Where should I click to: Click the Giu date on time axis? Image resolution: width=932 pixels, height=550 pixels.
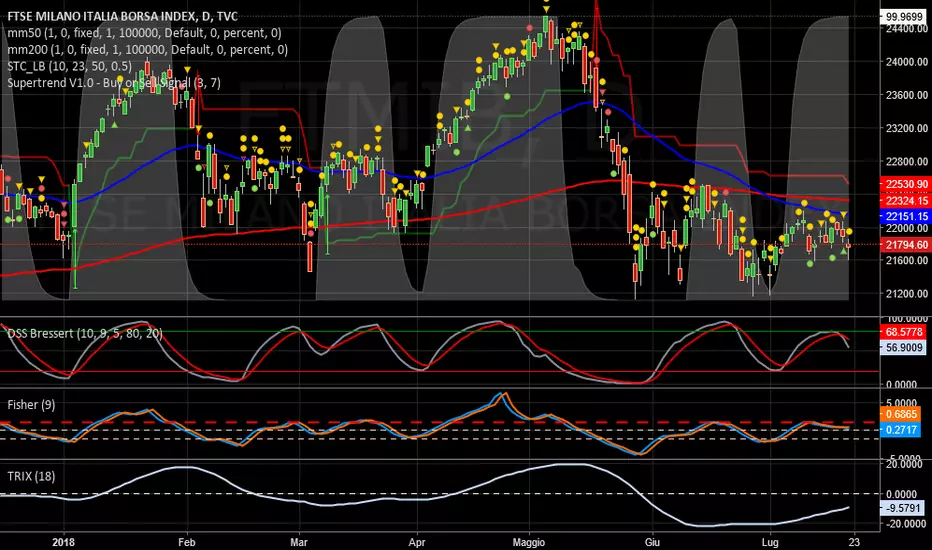pyautogui.click(x=652, y=542)
